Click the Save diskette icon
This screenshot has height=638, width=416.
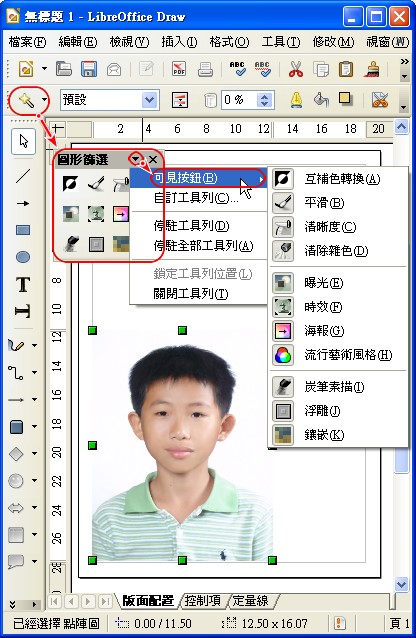[x=89, y=69]
